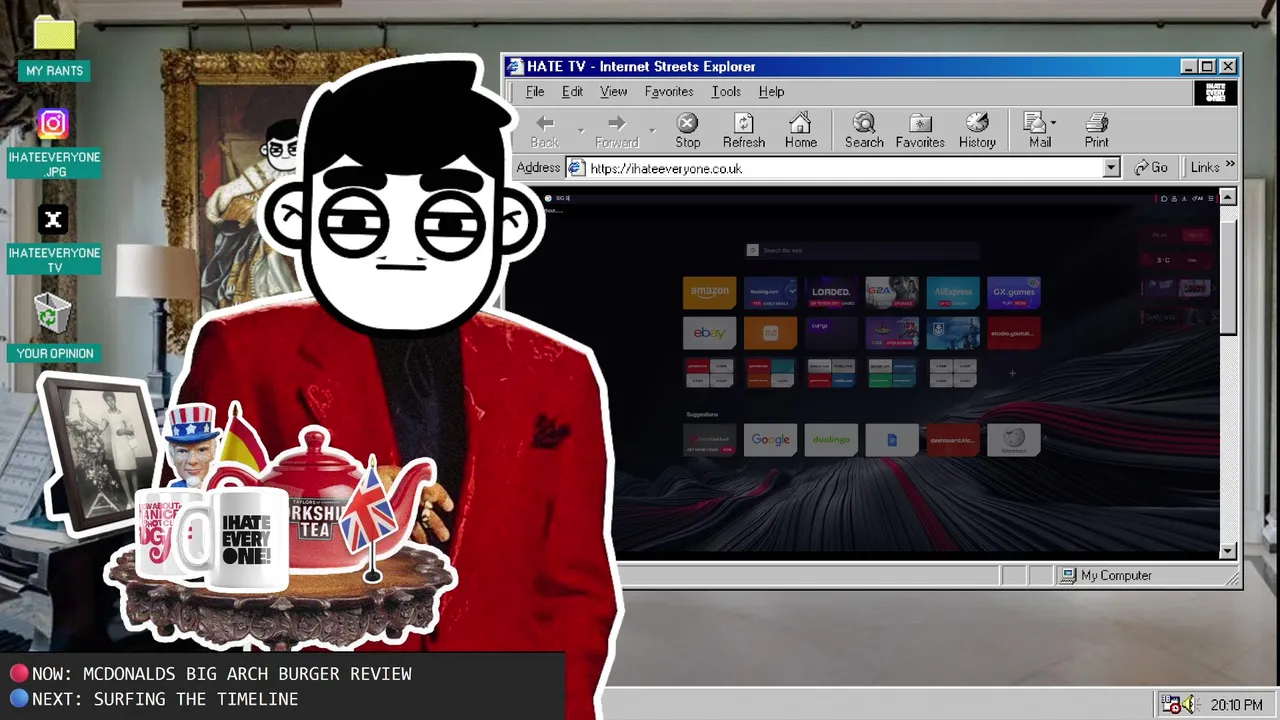
Task: Open the G2A speed dial tile
Action: point(892,292)
